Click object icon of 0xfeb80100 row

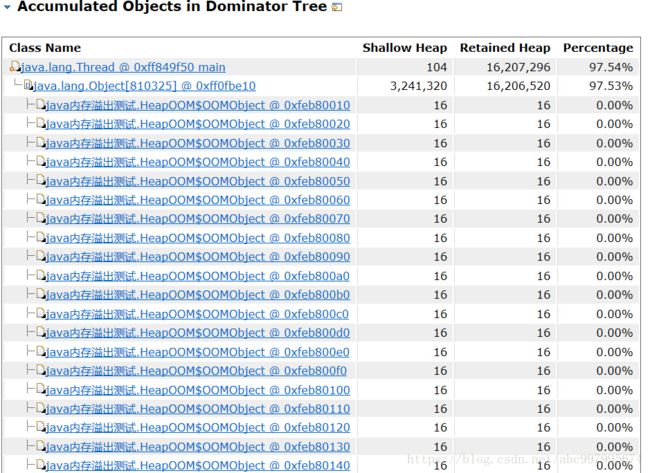point(41,390)
